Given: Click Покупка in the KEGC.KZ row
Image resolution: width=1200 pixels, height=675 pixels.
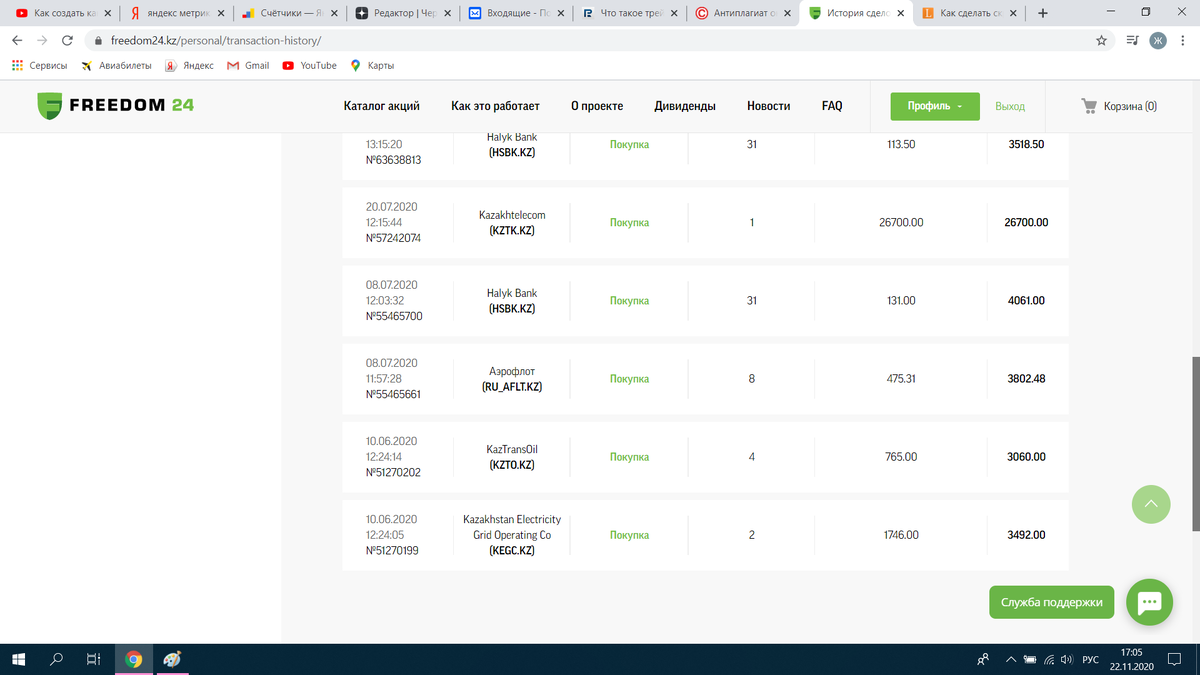Looking at the screenshot, I should [x=629, y=535].
